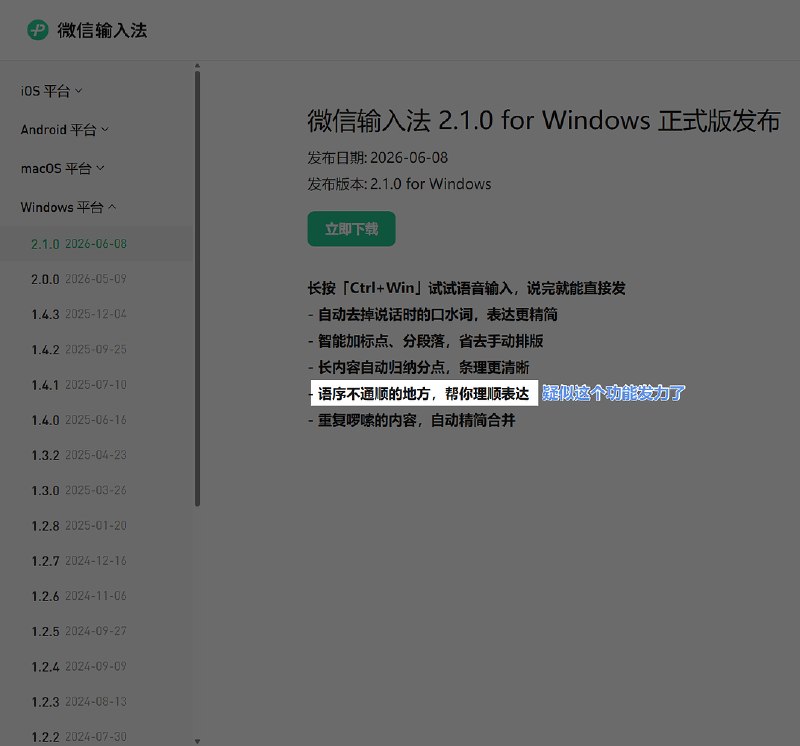Click the 长内容自动归纳分点 line
The height and width of the screenshot is (746, 800).
tap(418, 368)
